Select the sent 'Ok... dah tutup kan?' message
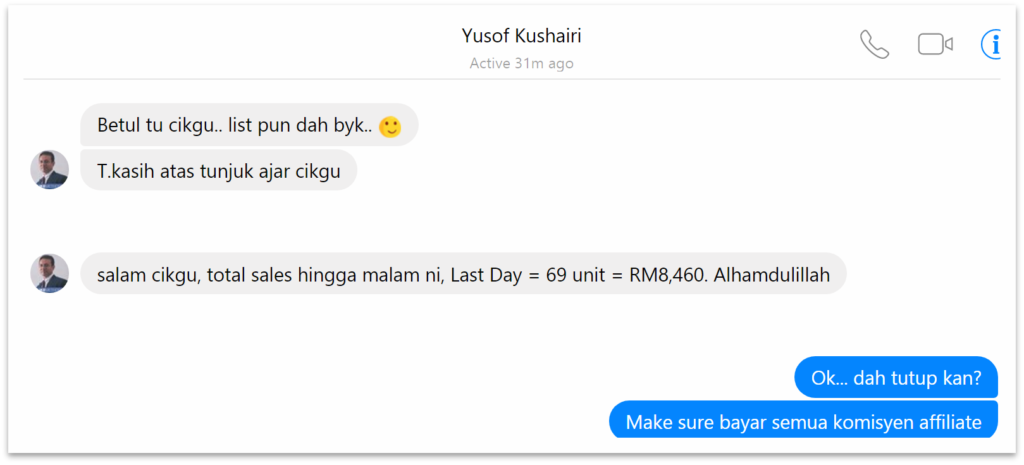 pyautogui.click(x=896, y=377)
